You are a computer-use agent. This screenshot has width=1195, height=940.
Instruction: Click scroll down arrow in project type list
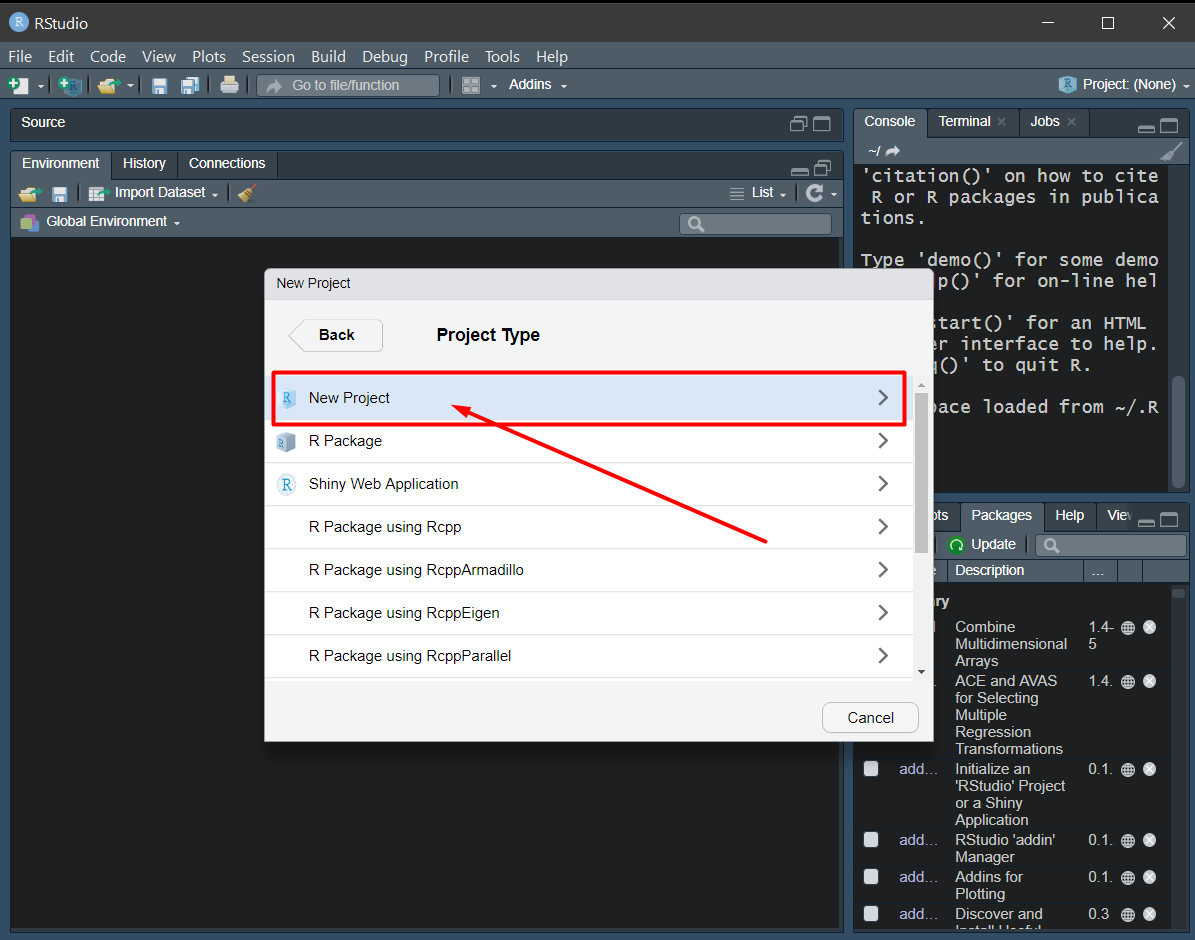[x=921, y=672]
